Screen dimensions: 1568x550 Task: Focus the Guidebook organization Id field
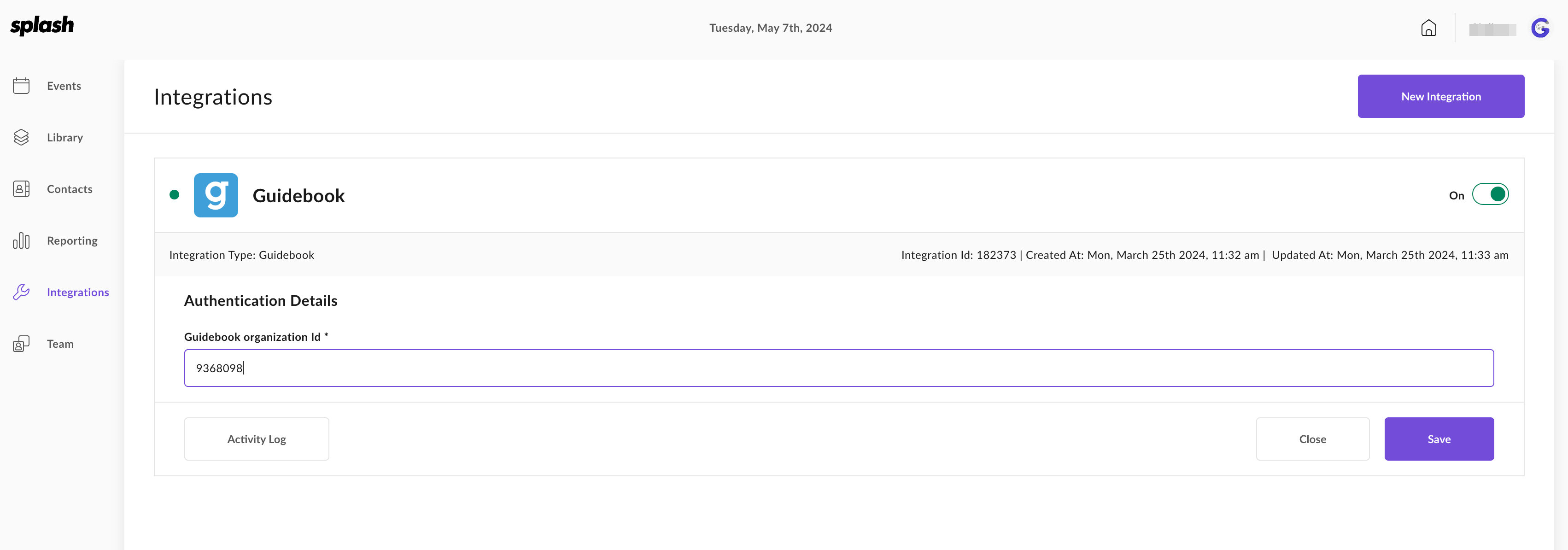click(x=839, y=368)
